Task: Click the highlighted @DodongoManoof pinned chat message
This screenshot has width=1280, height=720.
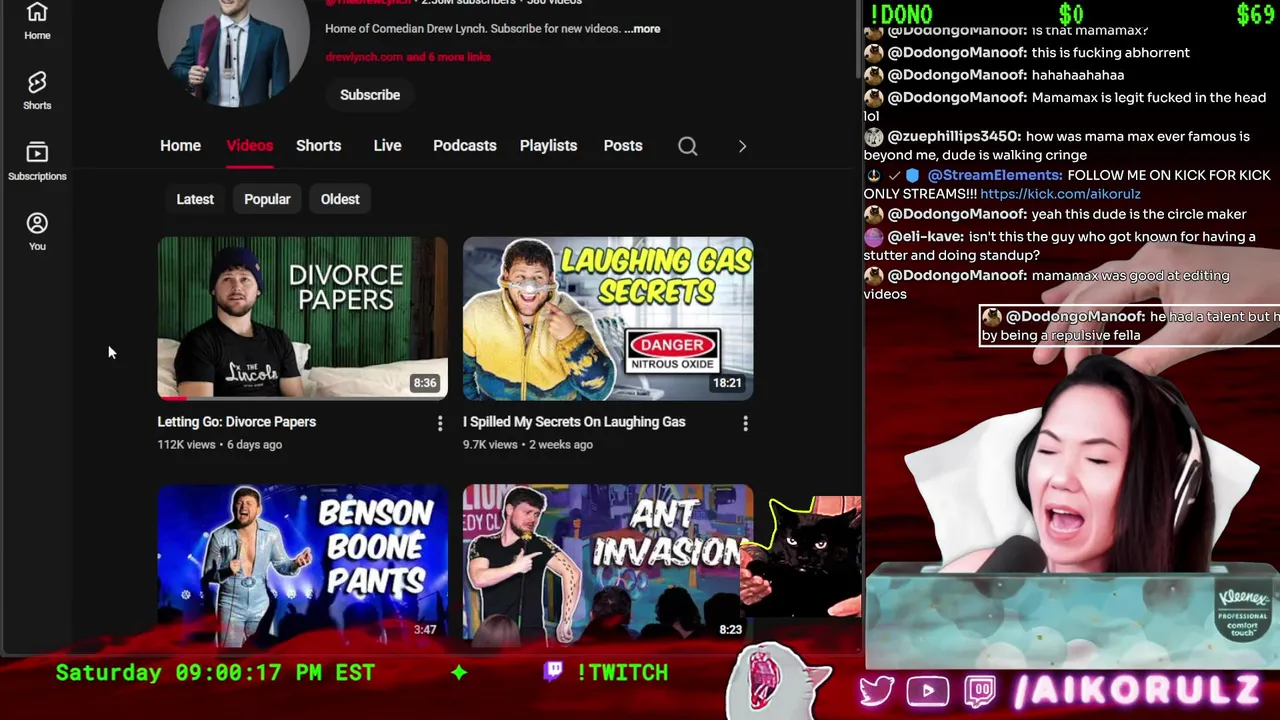Action: click(1129, 326)
